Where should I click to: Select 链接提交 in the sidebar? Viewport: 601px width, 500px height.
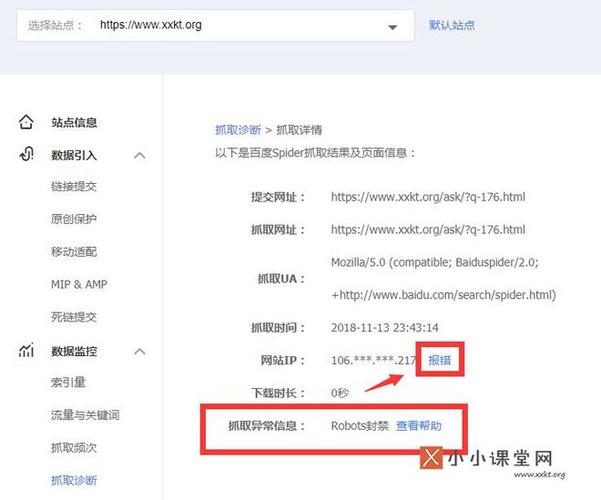coord(74,186)
